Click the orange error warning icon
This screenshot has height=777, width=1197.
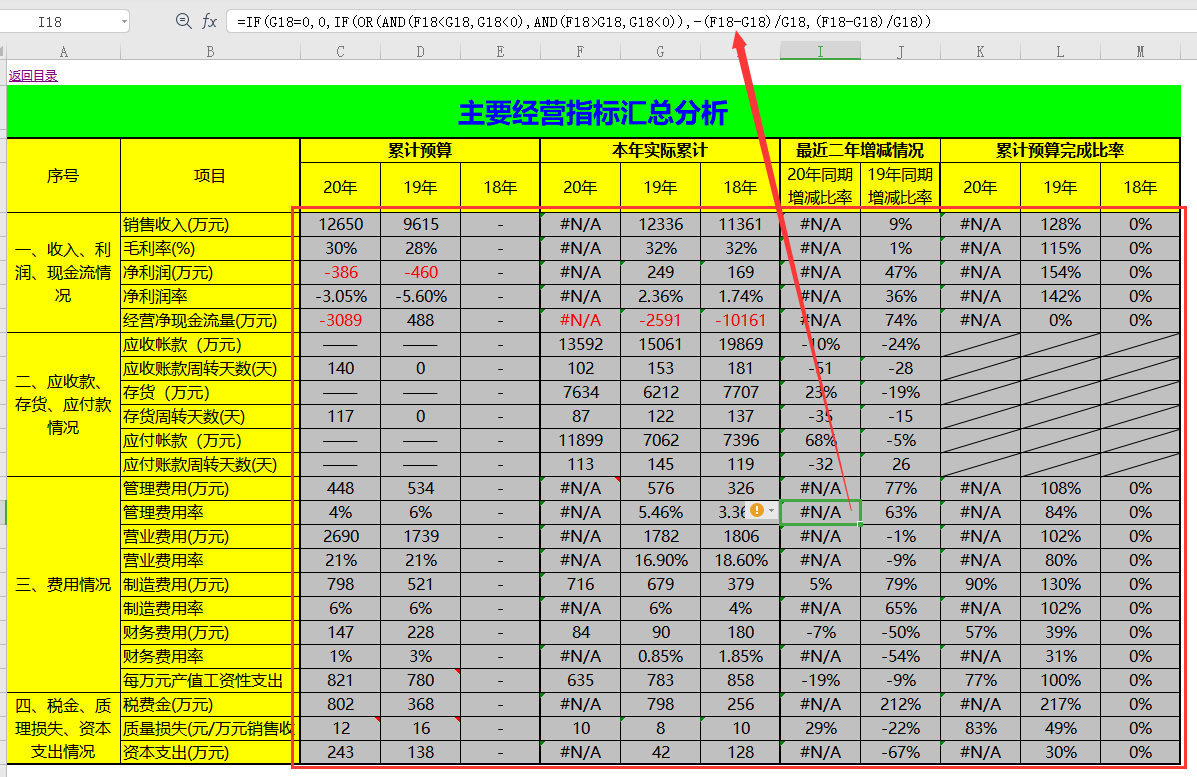click(x=757, y=511)
